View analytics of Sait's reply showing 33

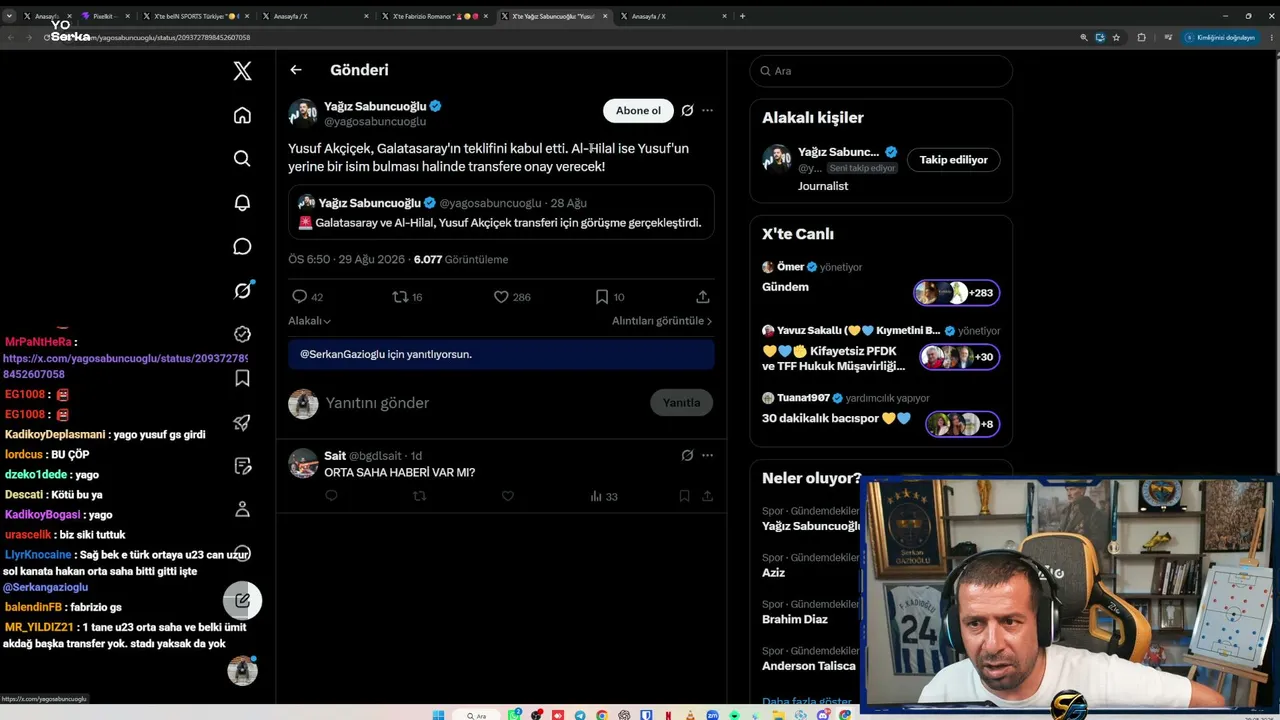[x=604, y=496]
